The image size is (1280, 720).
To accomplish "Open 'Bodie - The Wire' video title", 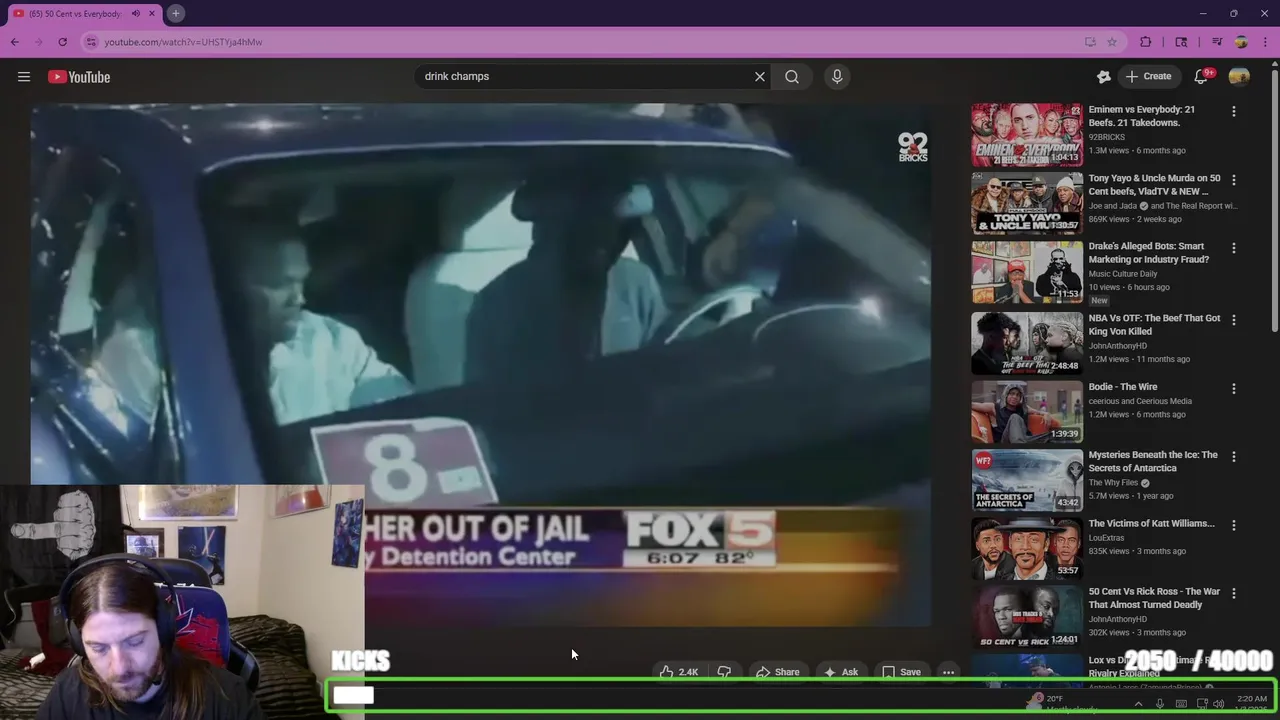I will (x=1123, y=387).
